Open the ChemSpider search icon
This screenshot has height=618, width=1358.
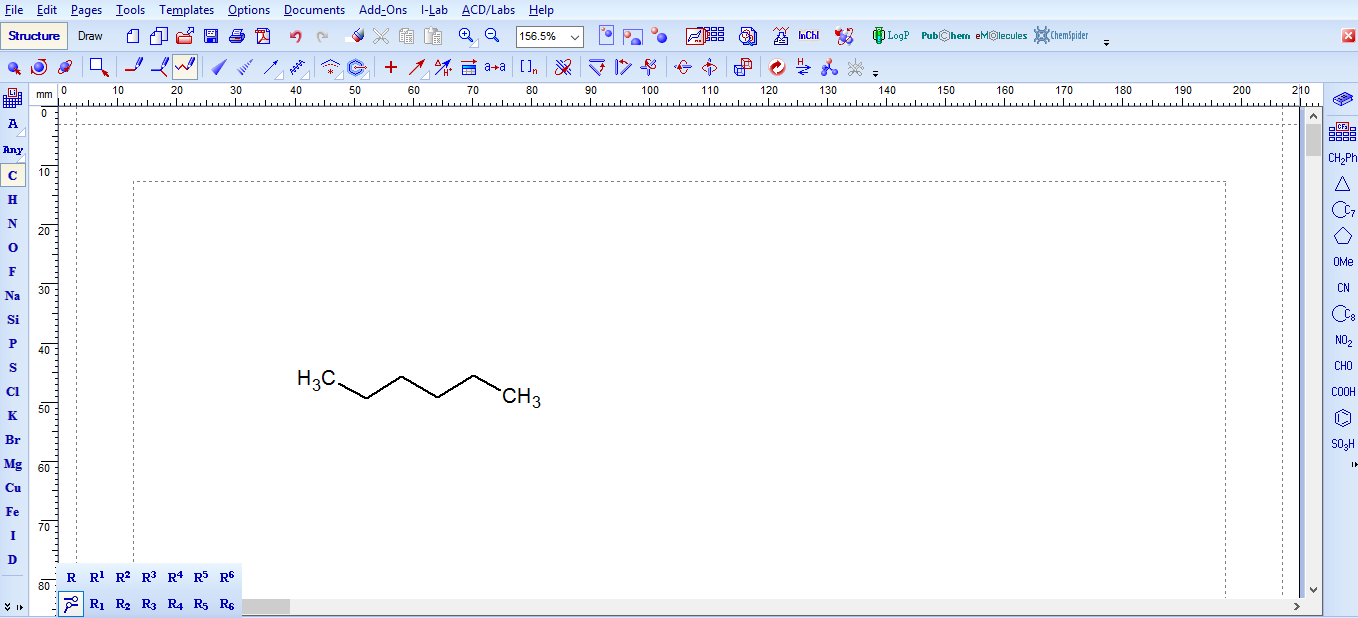click(1061, 36)
